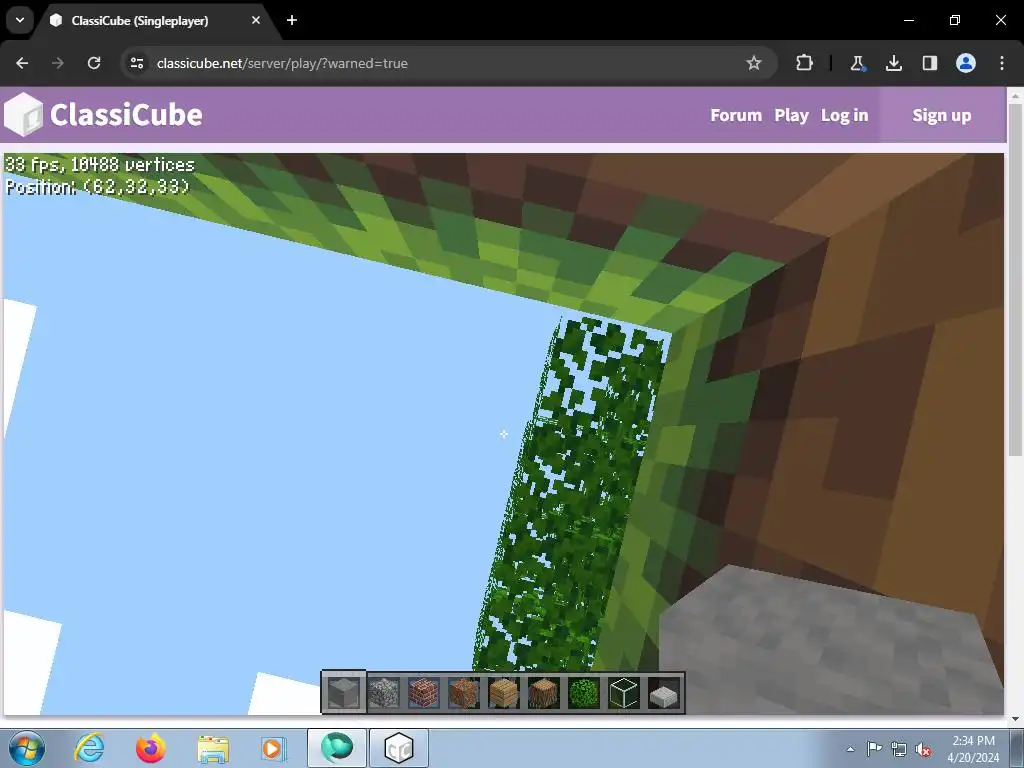1024x768 pixels.
Task: Select the wood planks block in hotbar
Action: coord(504,692)
